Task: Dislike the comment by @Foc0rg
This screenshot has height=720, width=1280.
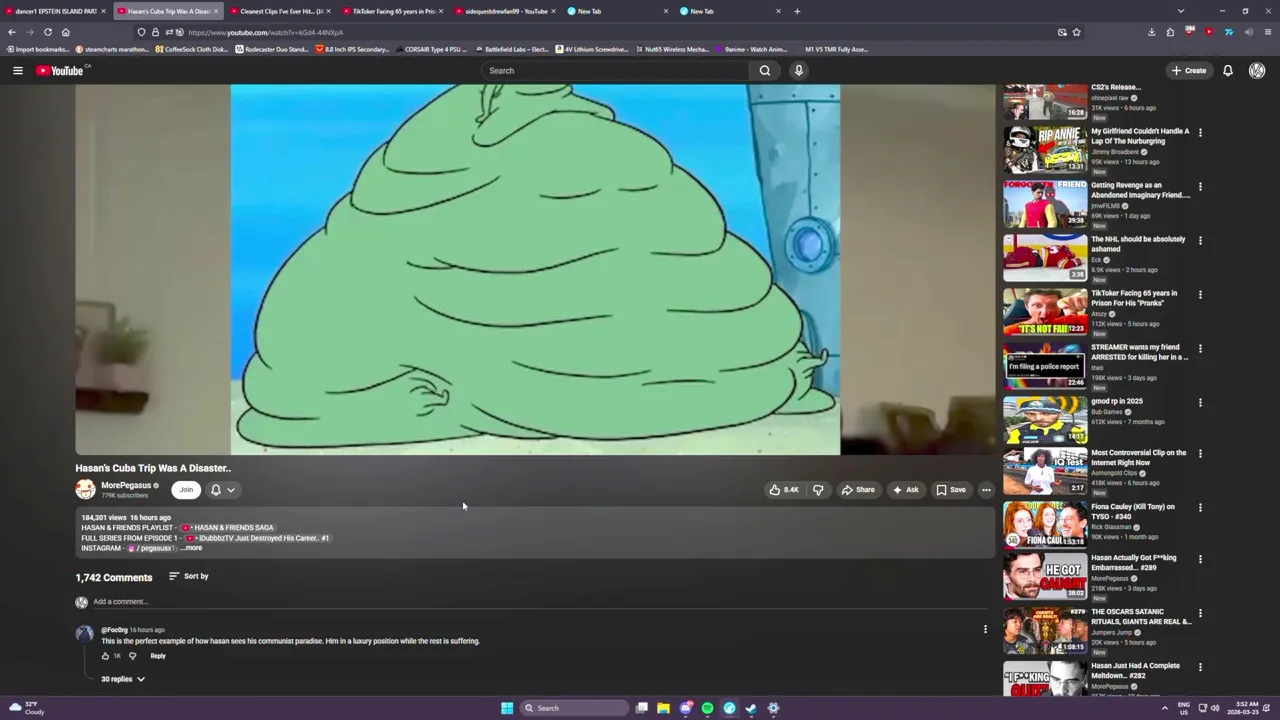Action: coord(132,656)
